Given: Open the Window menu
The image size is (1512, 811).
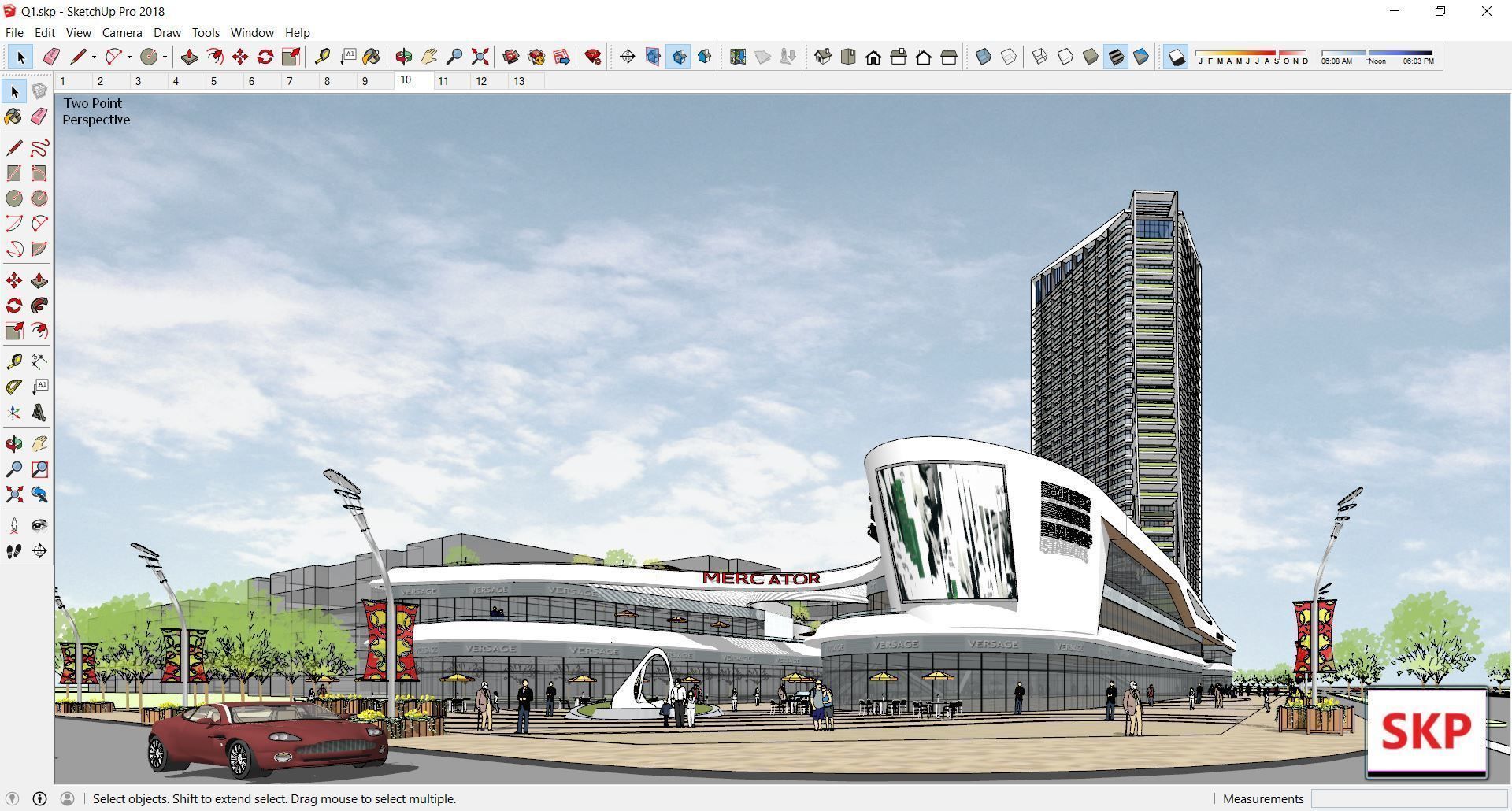Looking at the screenshot, I should (252, 32).
